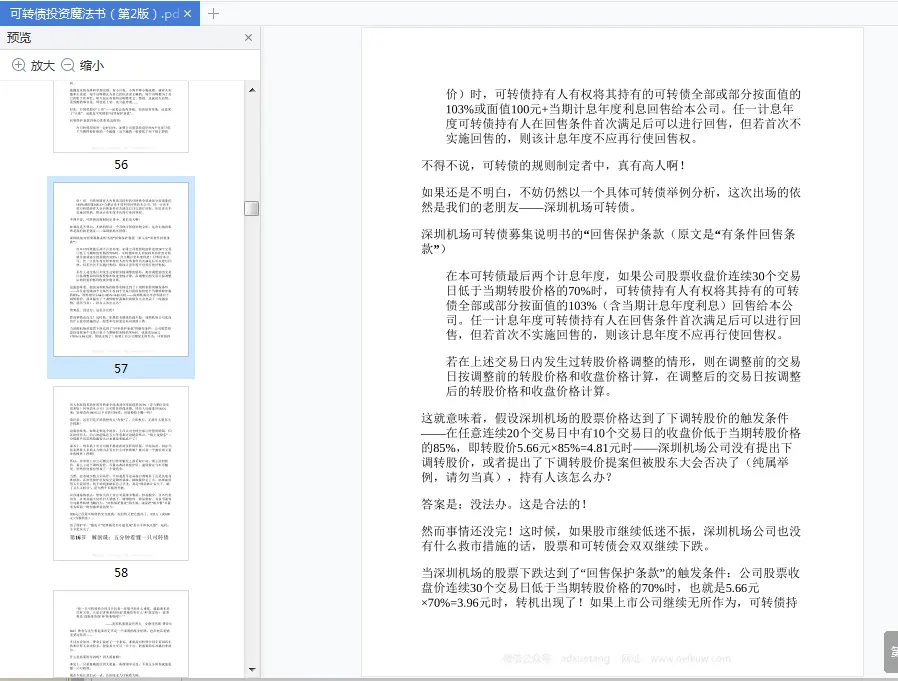Close the 预览 preview panel
The height and width of the screenshot is (681, 898).
click(x=248, y=38)
